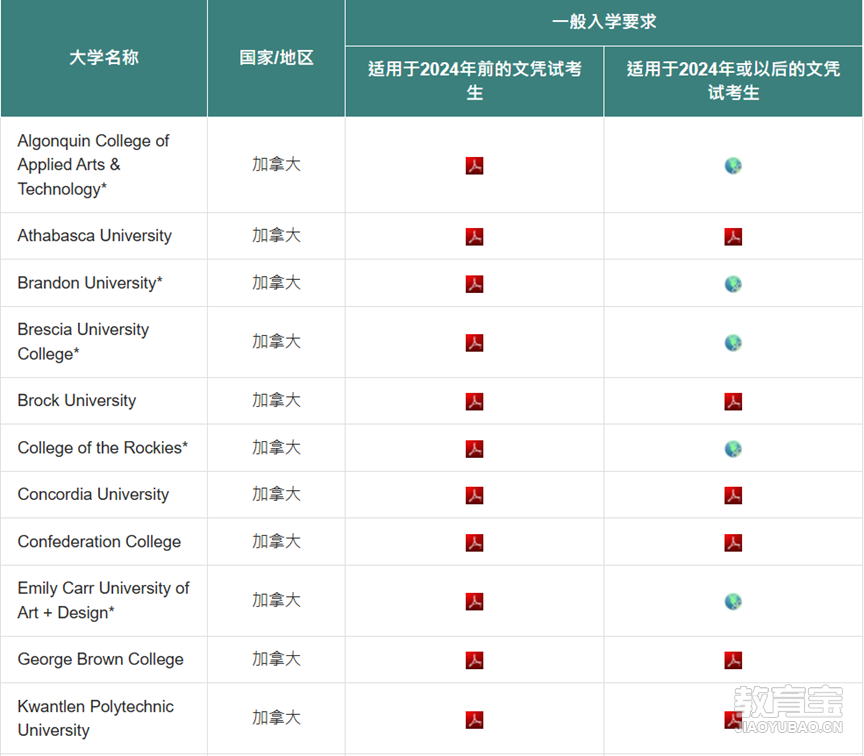The height and width of the screenshot is (756, 864).
Task: Select the Brescia University College* name
Action: [83, 342]
